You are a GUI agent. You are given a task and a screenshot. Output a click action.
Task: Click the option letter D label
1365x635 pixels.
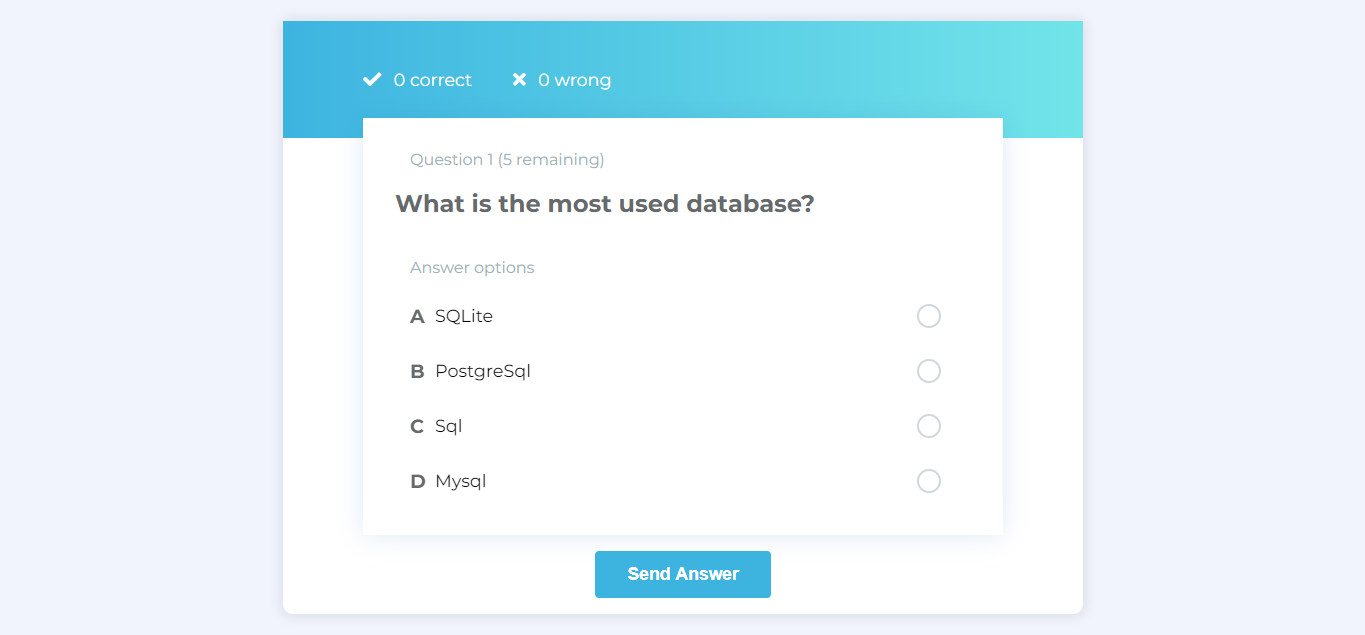(x=416, y=481)
